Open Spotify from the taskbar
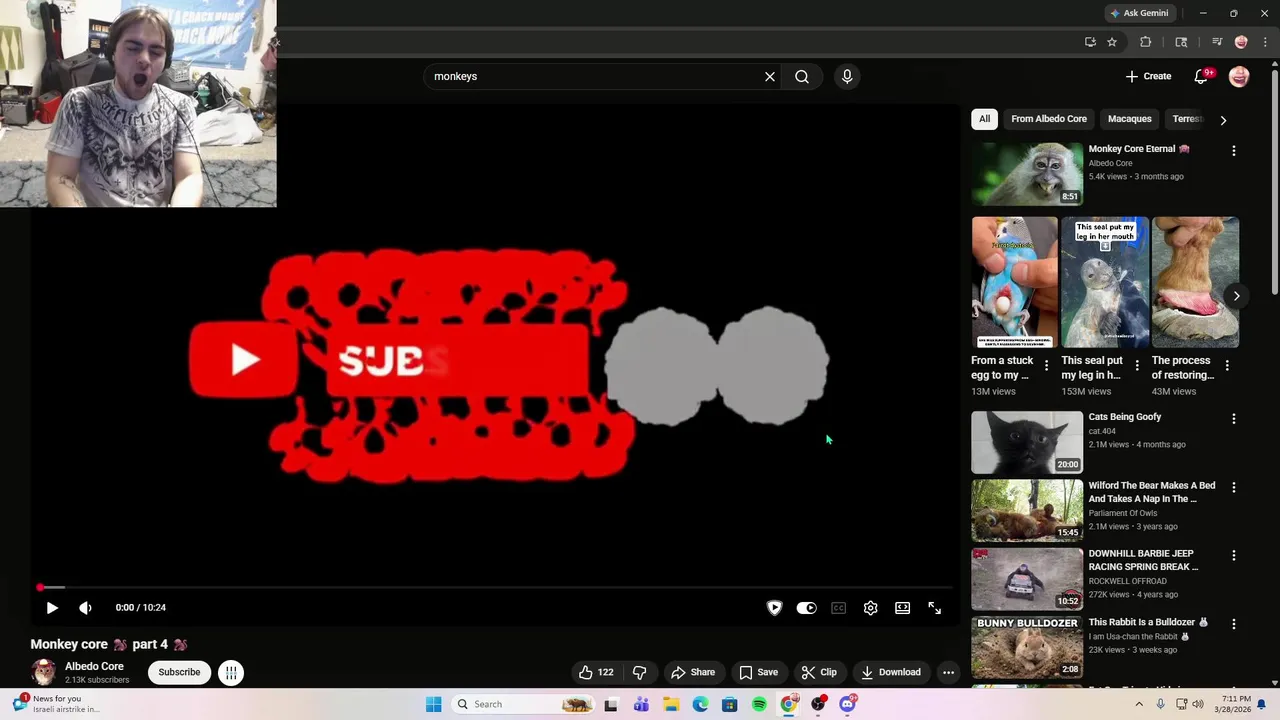The height and width of the screenshot is (720, 1280). point(759,704)
